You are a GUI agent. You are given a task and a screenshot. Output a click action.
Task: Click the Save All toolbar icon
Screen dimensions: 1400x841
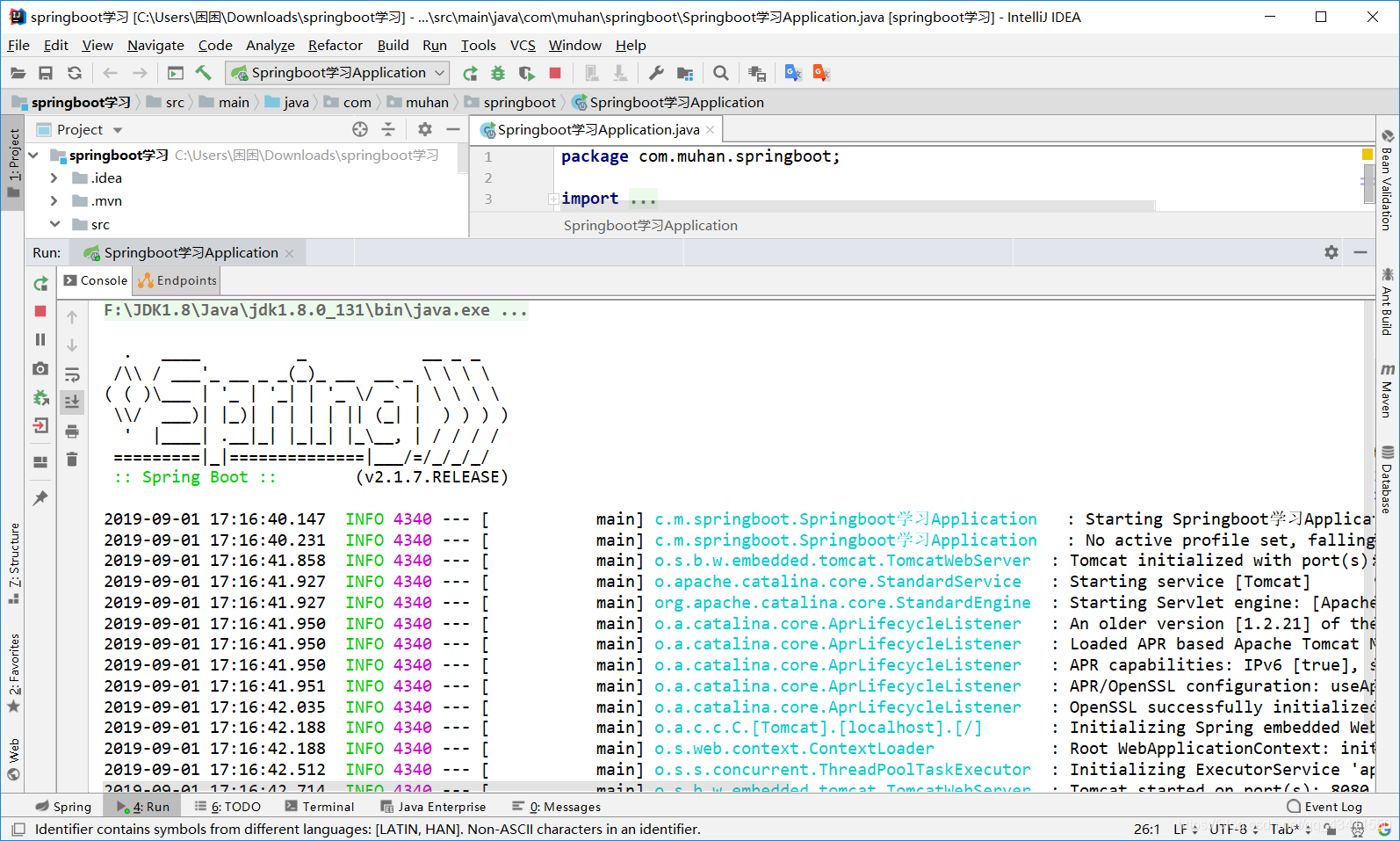[x=46, y=73]
